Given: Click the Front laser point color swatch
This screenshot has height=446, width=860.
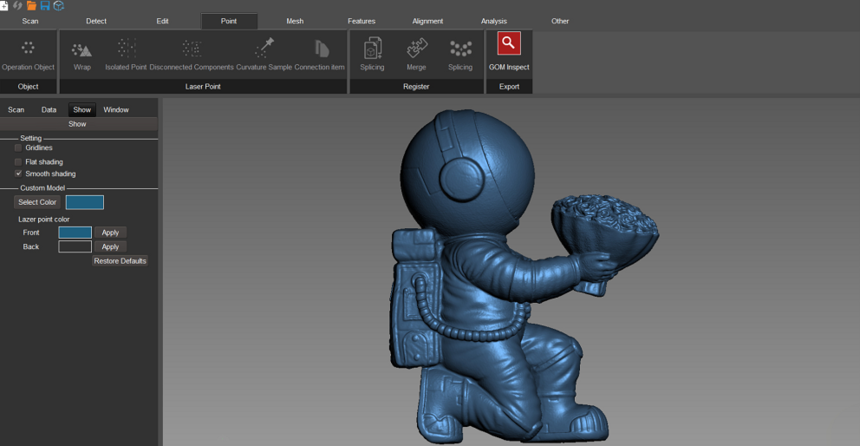Looking at the screenshot, I should (75, 233).
